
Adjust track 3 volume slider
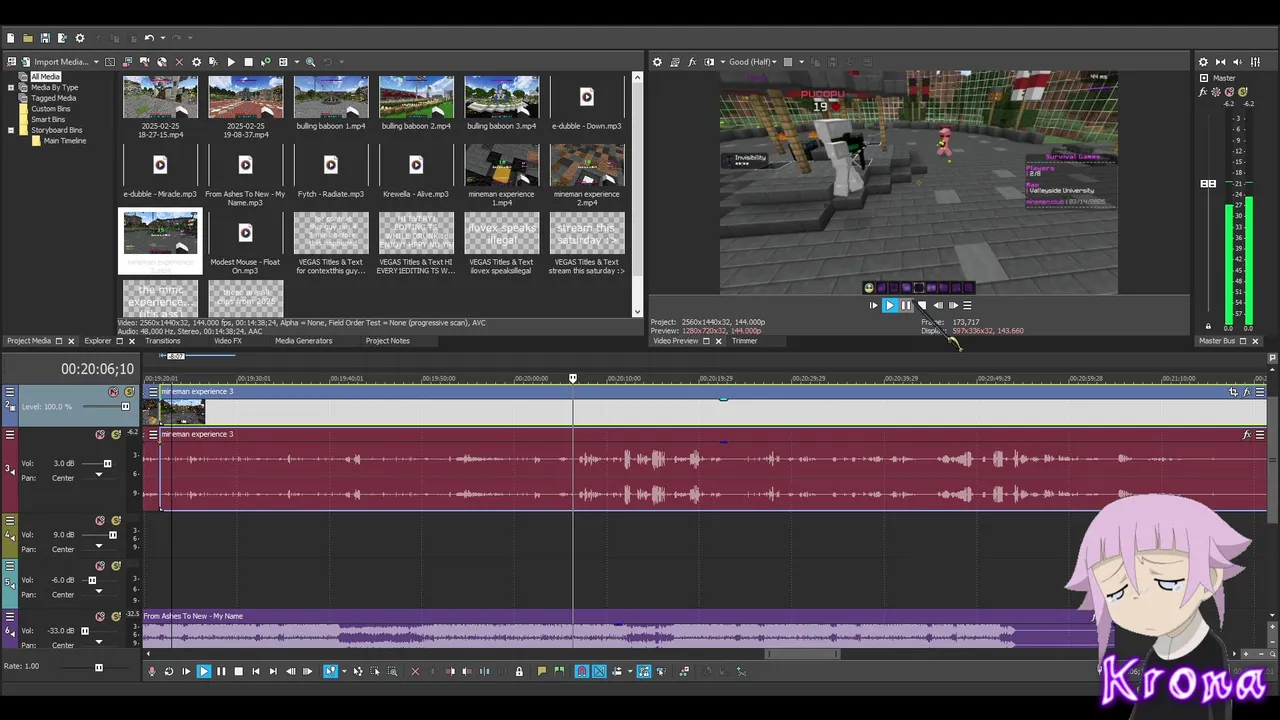107,464
